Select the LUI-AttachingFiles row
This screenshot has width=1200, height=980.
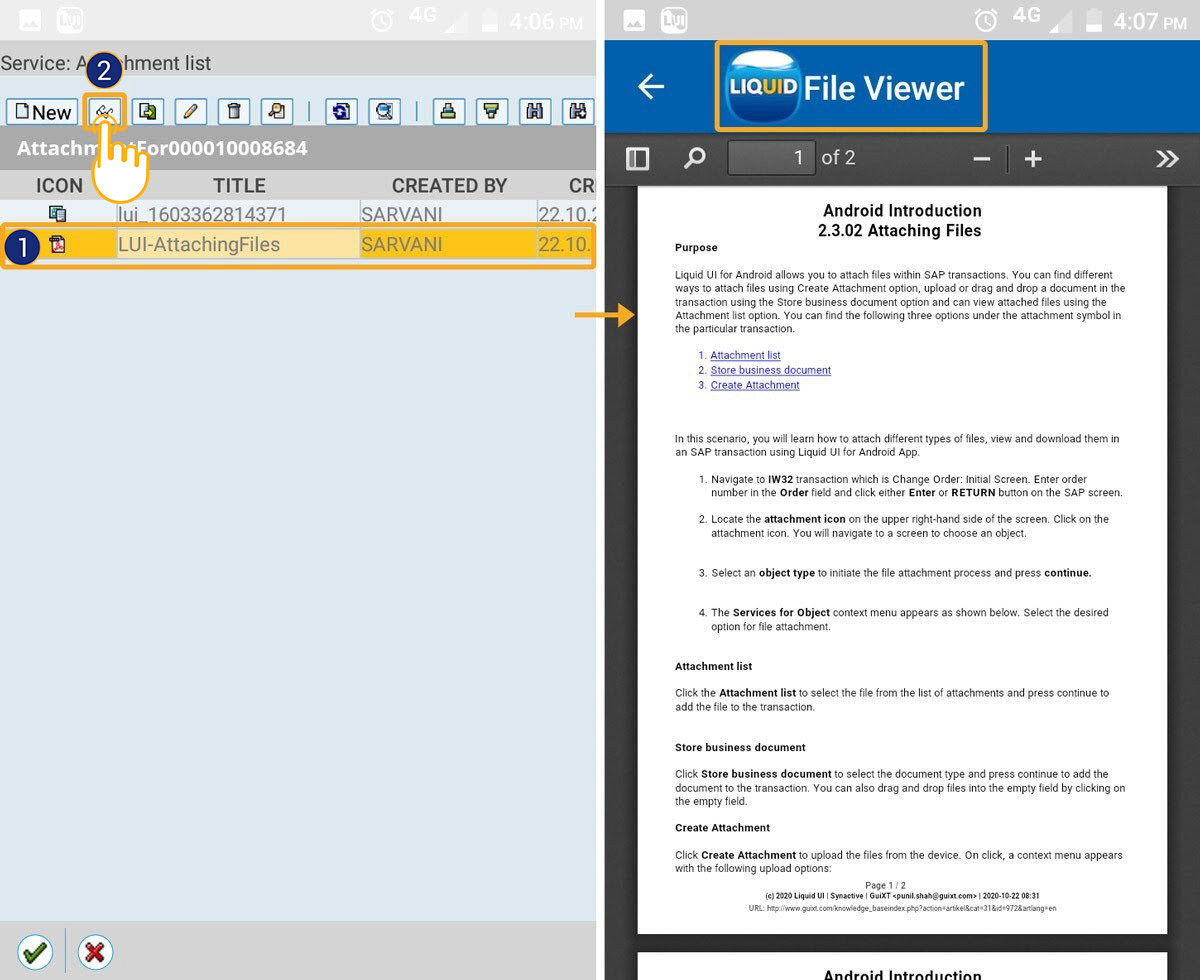238,245
